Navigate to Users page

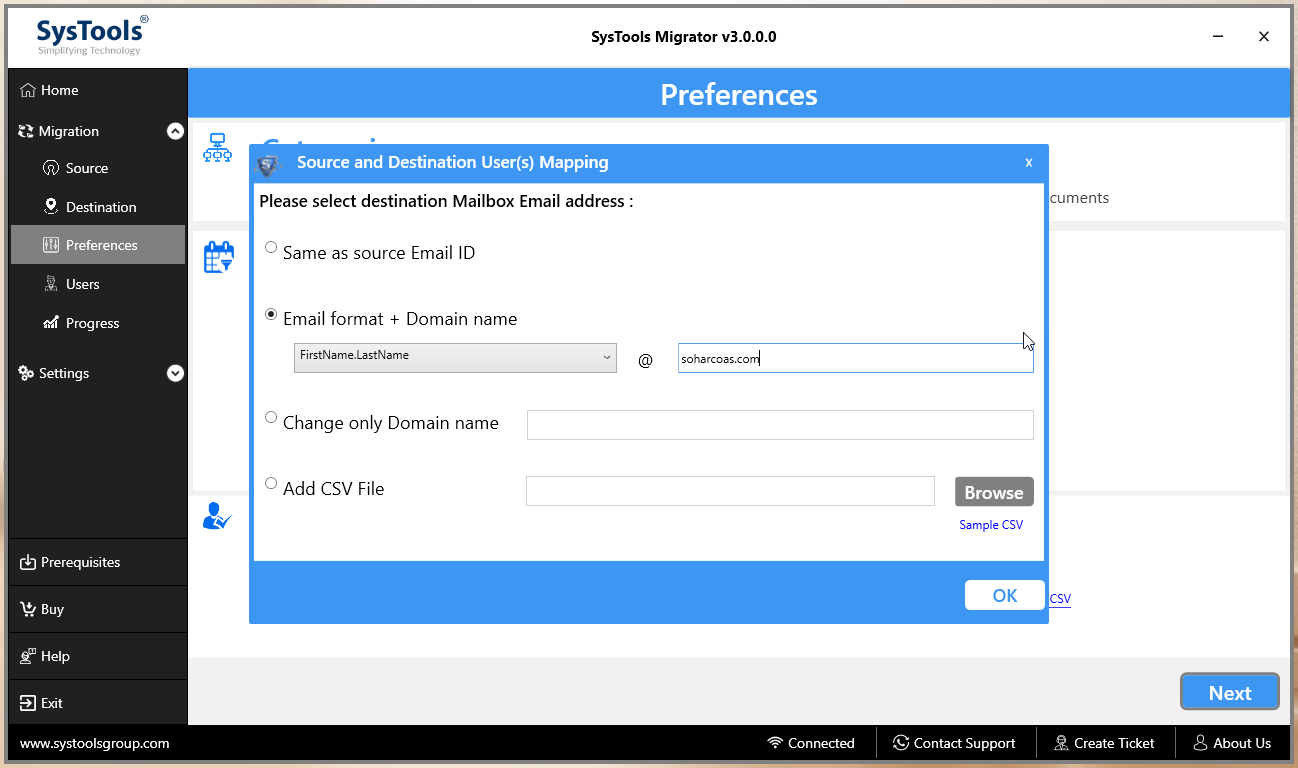pyautogui.click(x=98, y=284)
